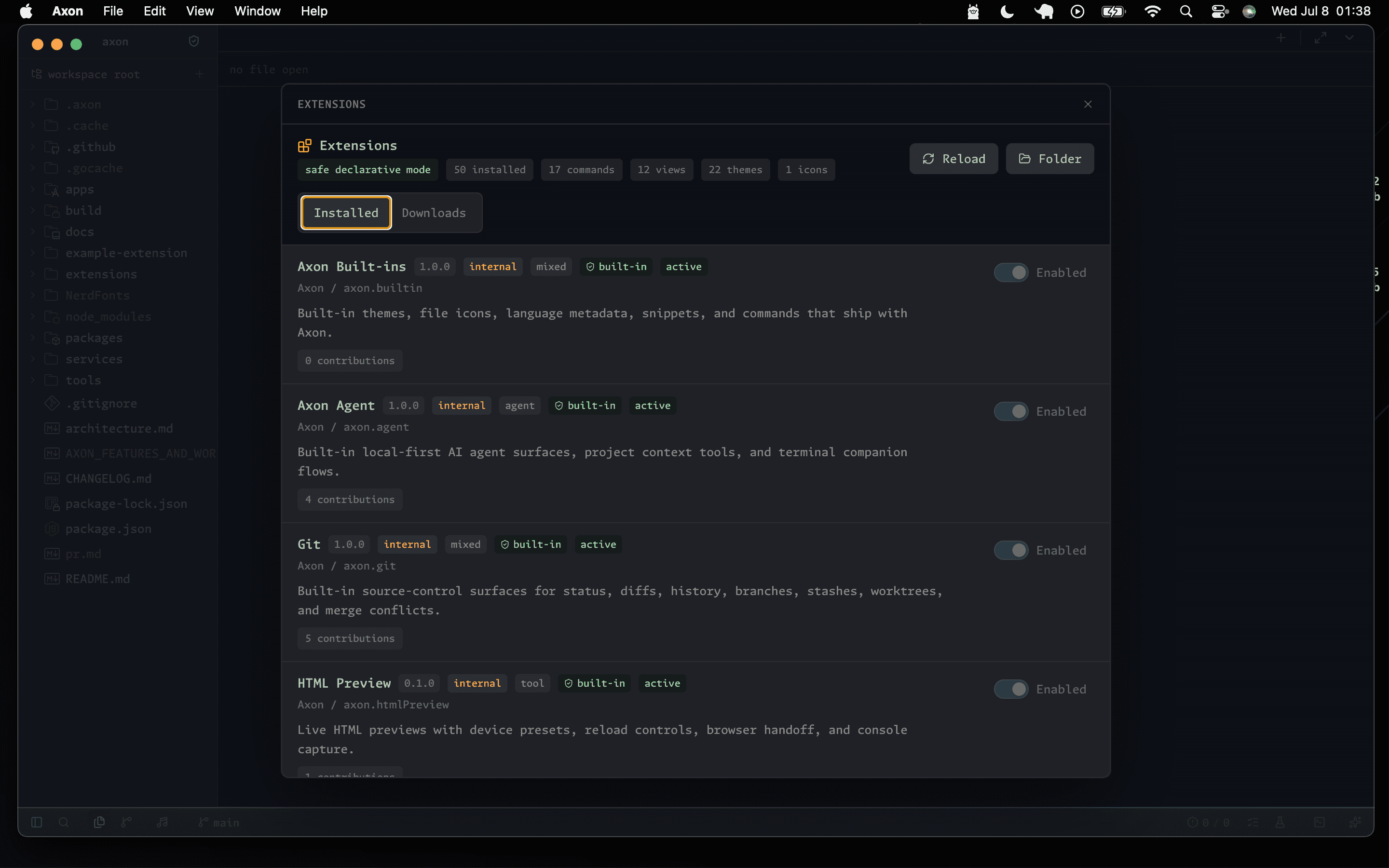Open architecture.md in file tree
Image resolution: width=1389 pixels, height=868 pixels.
click(x=118, y=429)
